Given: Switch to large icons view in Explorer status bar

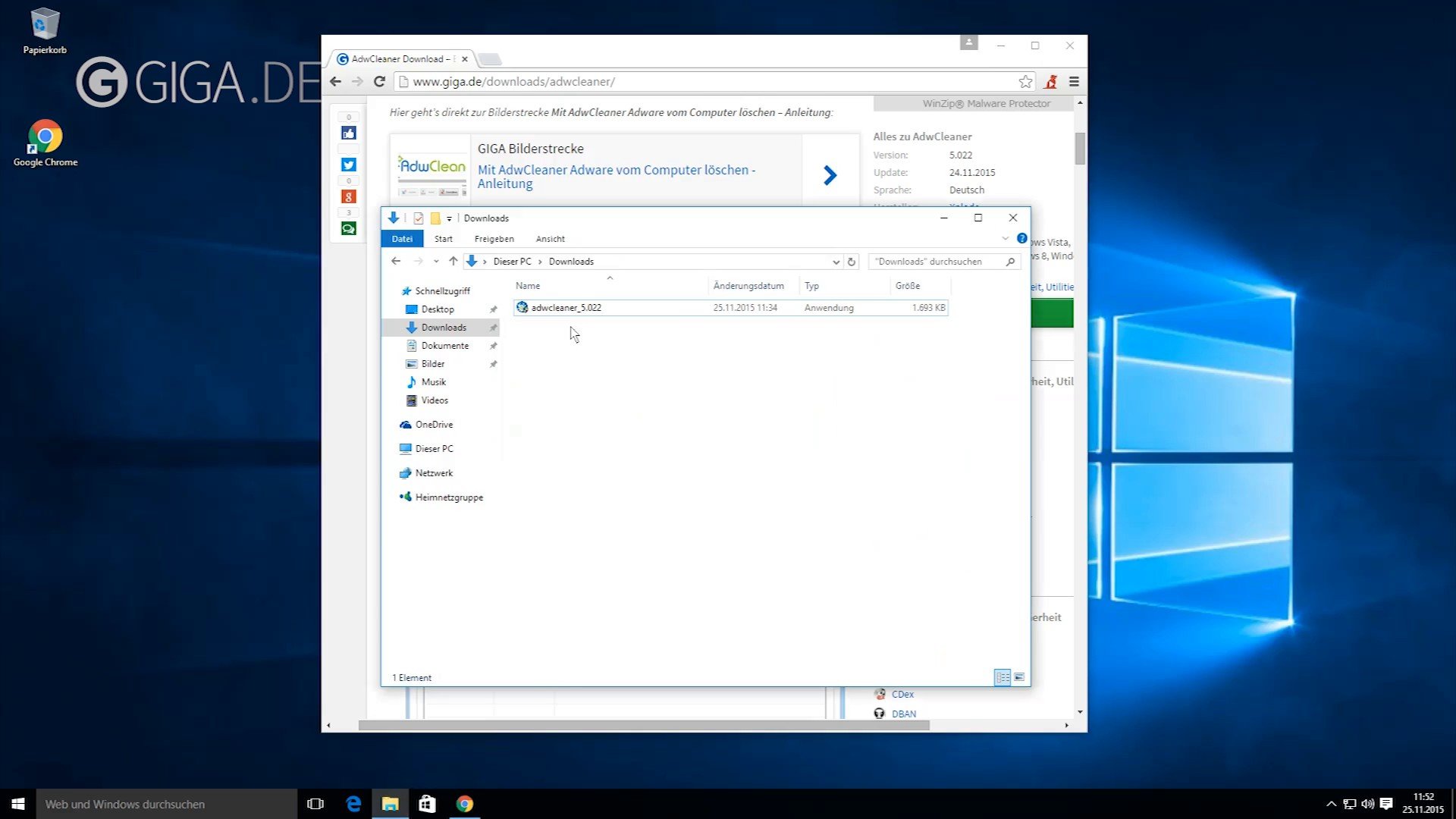Looking at the screenshot, I should 1019,677.
